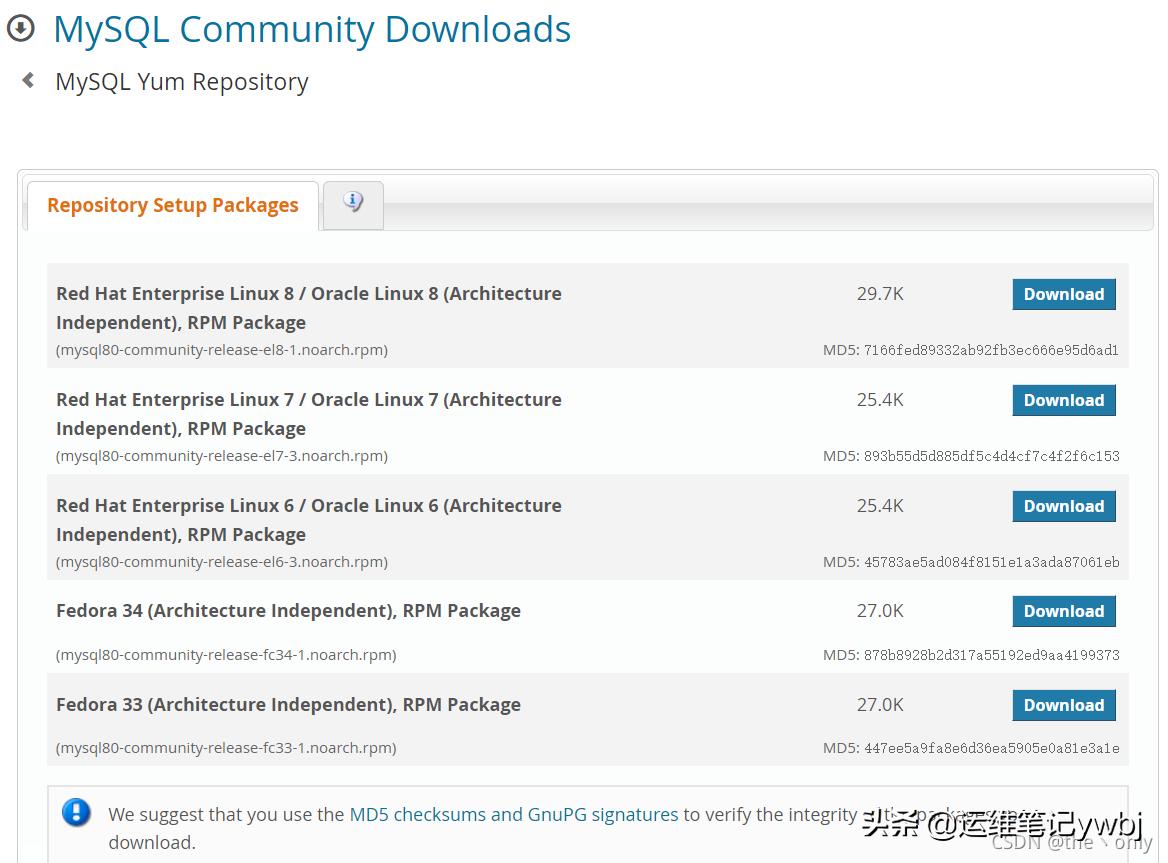This screenshot has height=863, width=1168.
Task: Click the MySQL Community Downloads heading
Action: (x=310, y=29)
